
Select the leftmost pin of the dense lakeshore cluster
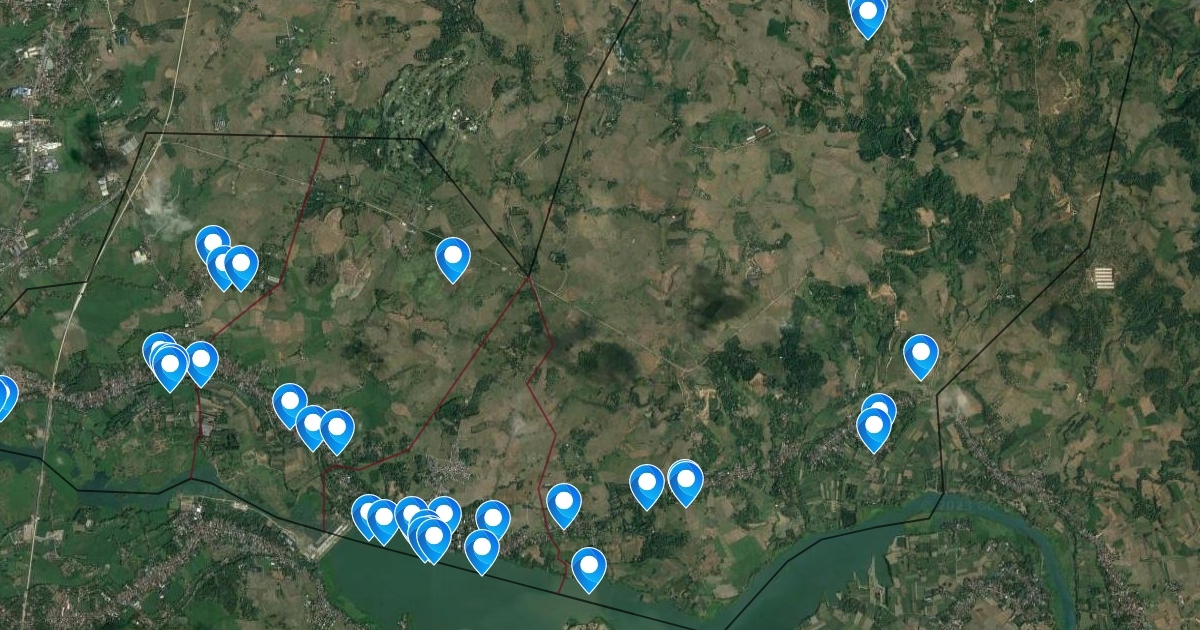368,516
